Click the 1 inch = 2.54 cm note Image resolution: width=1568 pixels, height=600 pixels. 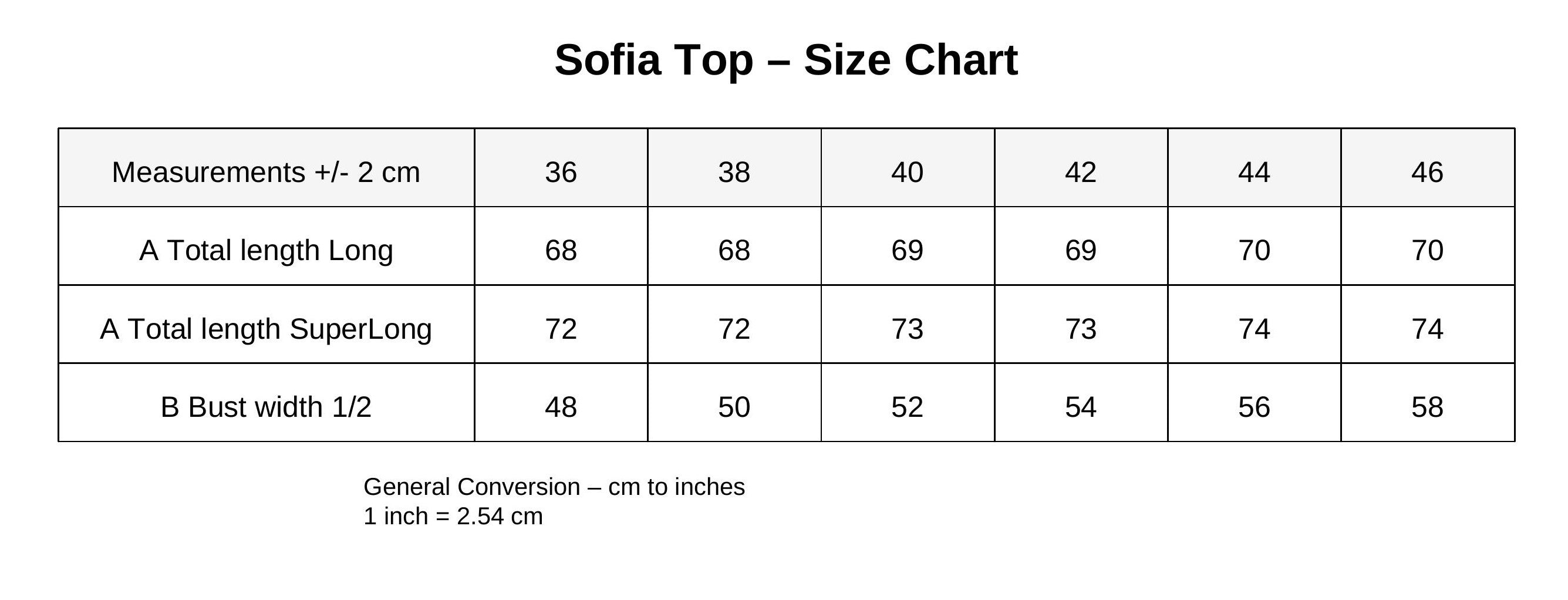point(453,516)
